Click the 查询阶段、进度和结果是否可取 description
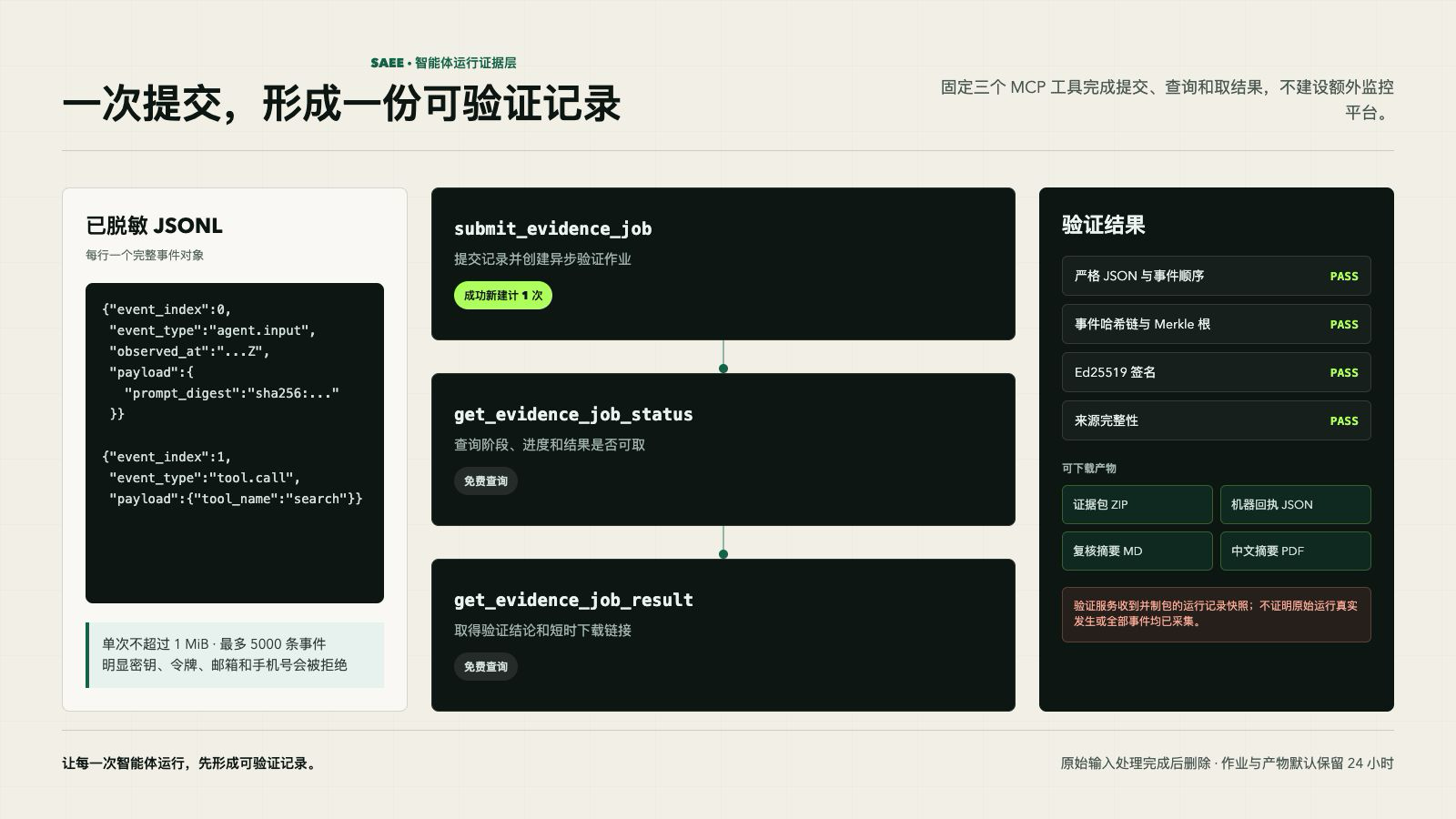 tap(550, 445)
